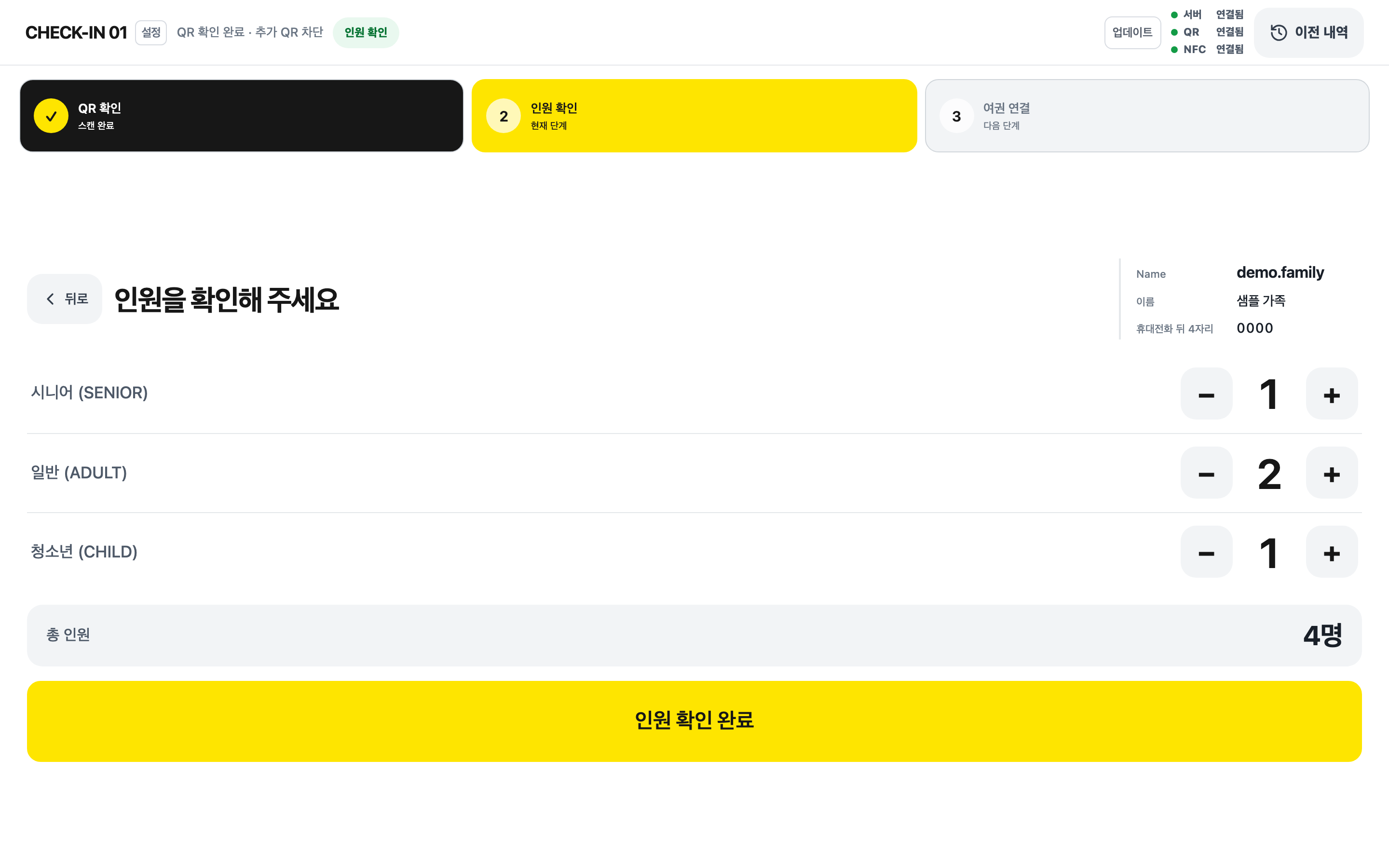Select step 2 인원 확인 tab
Viewport: 1389px width, 868px height.
[x=694, y=116]
